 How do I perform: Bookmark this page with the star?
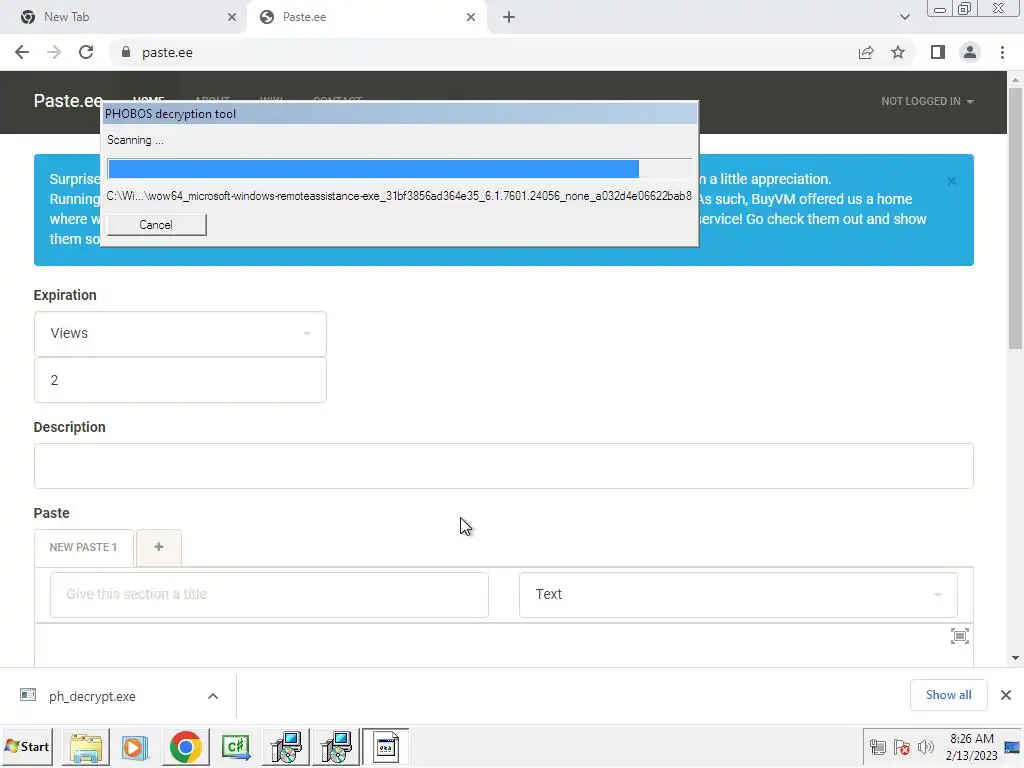pyautogui.click(x=898, y=52)
